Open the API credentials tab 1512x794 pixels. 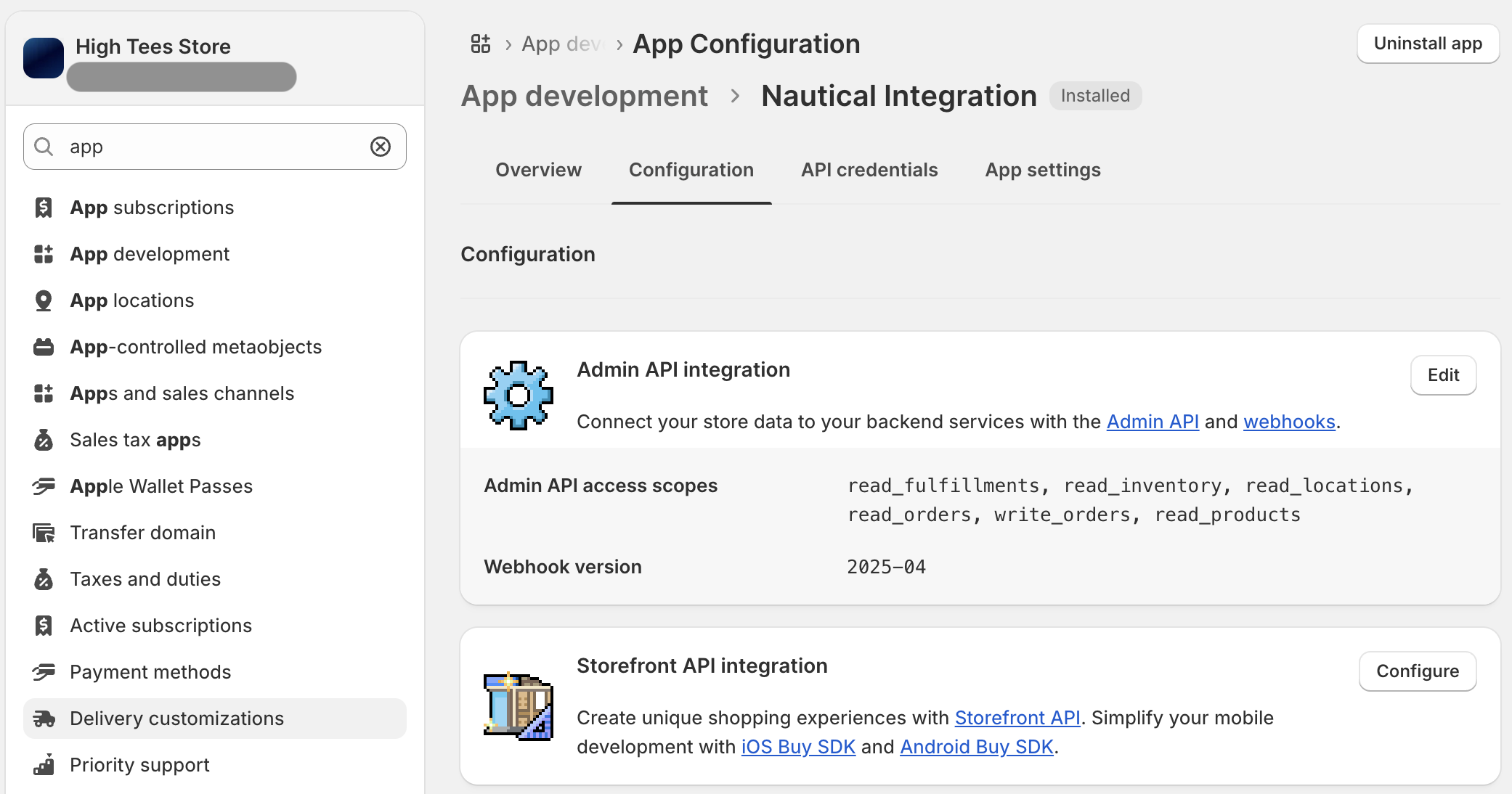click(x=869, y=170)
